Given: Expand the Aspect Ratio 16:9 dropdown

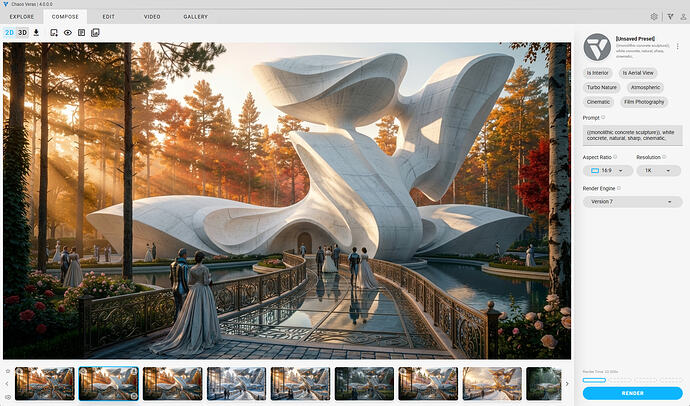Looking at the screenshot, I should point(606,170).
